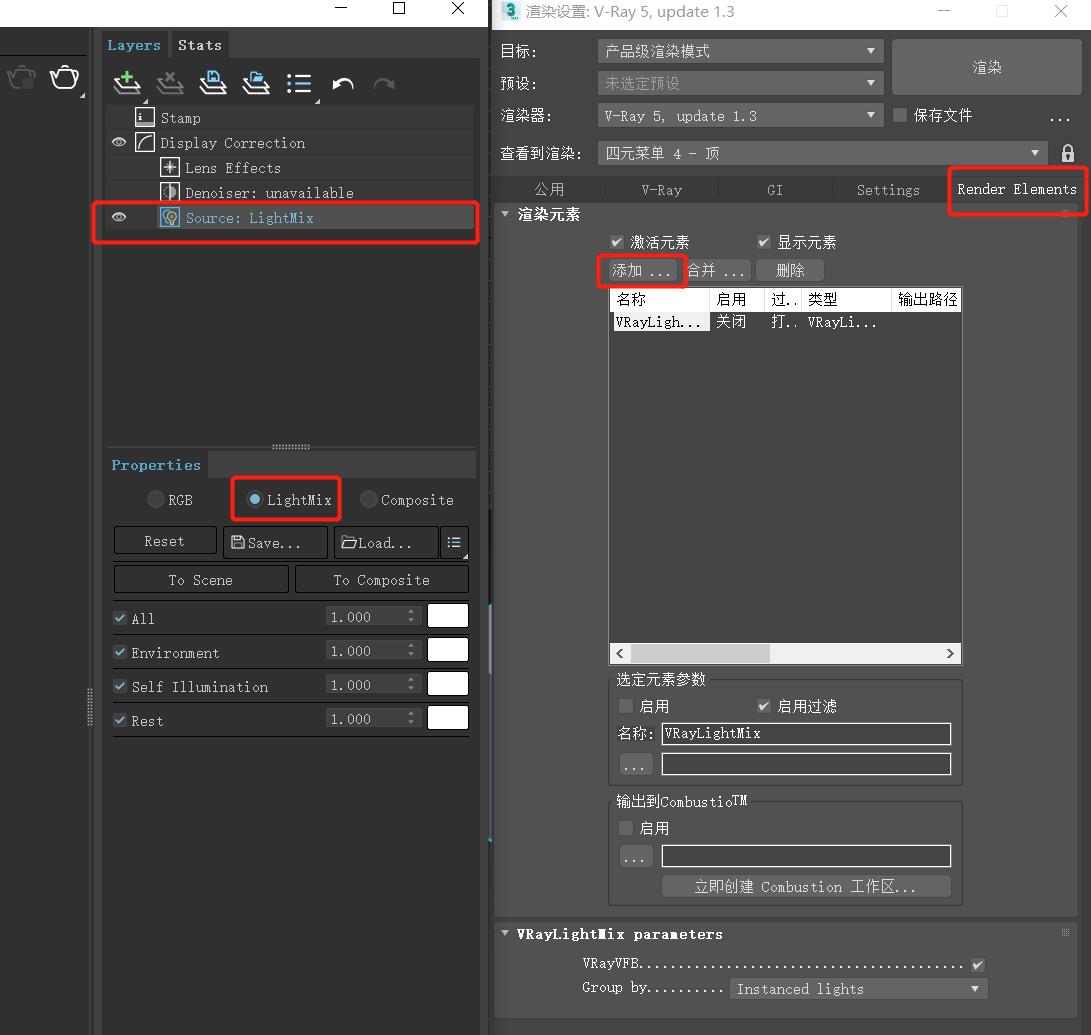
Task: Click the load layer tree preset icon
Action: coord(256,83)
